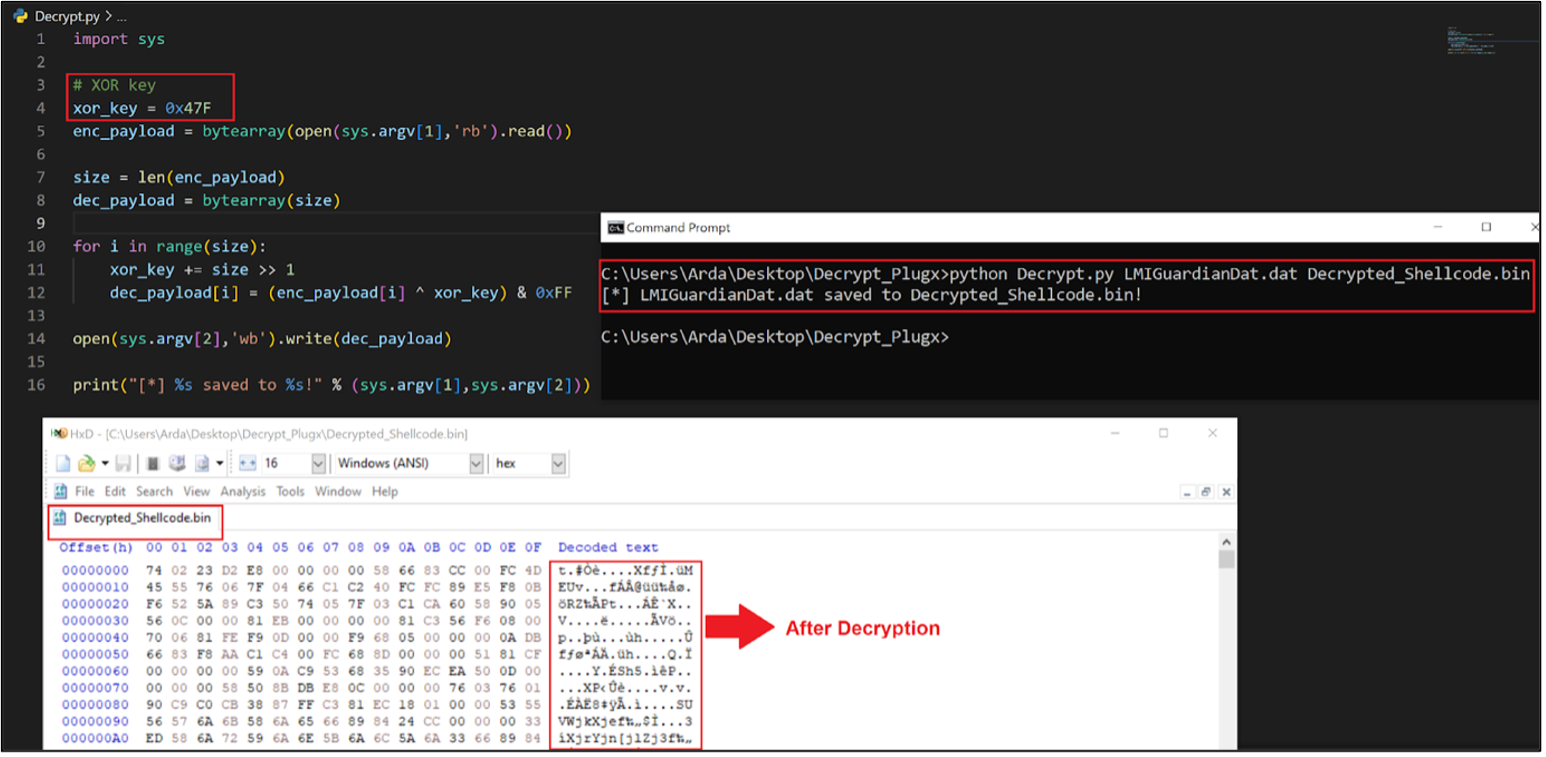Click the New file icon in HxD
This screenshot has height=757, width=1546.
(x=63, y=464)
